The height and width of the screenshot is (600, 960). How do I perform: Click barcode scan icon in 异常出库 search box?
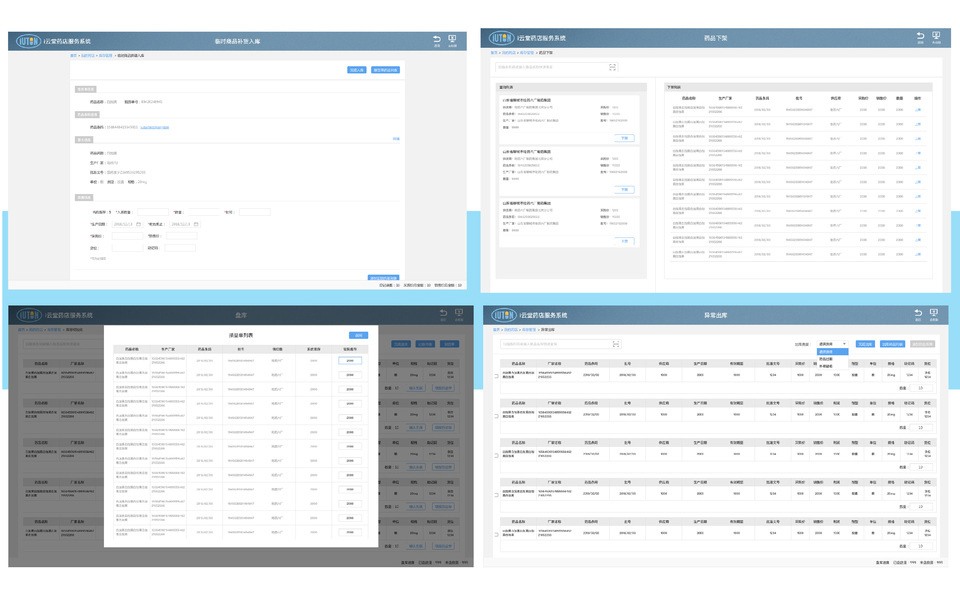click(616, 344)
